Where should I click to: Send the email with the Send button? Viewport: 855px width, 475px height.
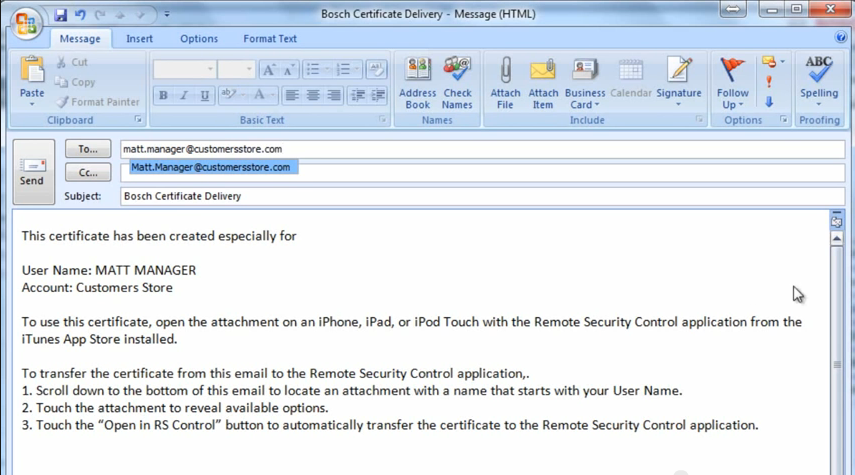(33, 172)
